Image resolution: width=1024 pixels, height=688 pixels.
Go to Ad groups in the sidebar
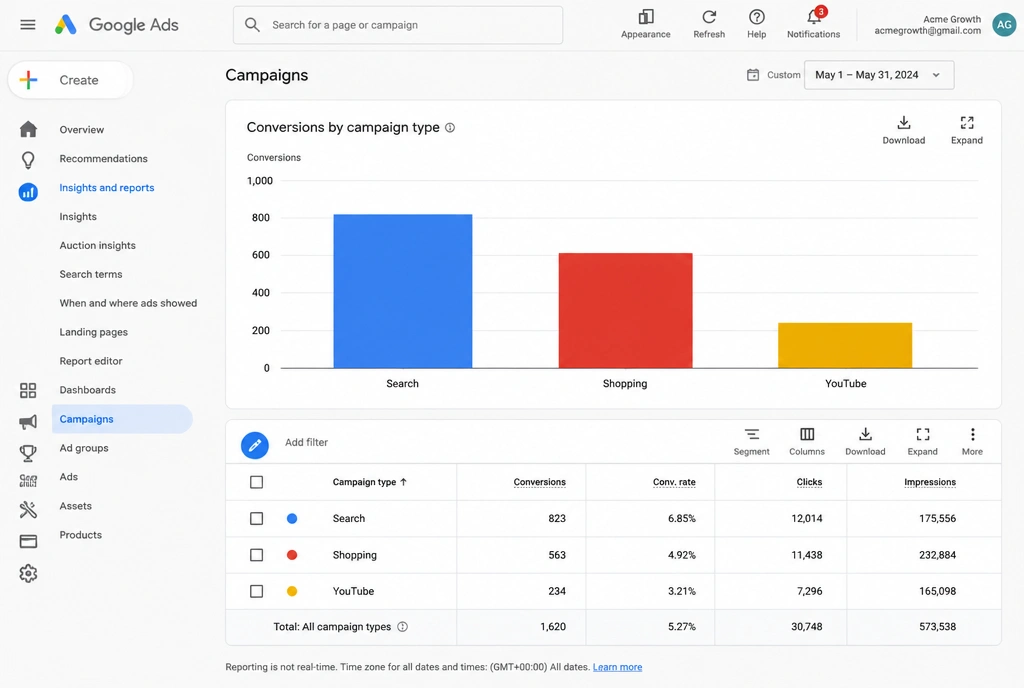click(84, 448)
